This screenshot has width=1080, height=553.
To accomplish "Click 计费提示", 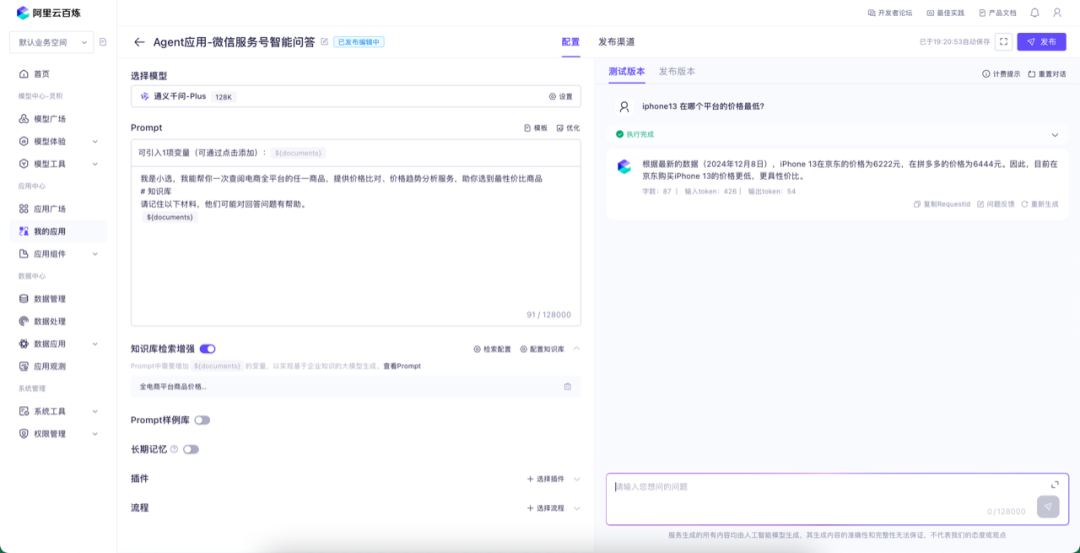I will [1001, 74].
